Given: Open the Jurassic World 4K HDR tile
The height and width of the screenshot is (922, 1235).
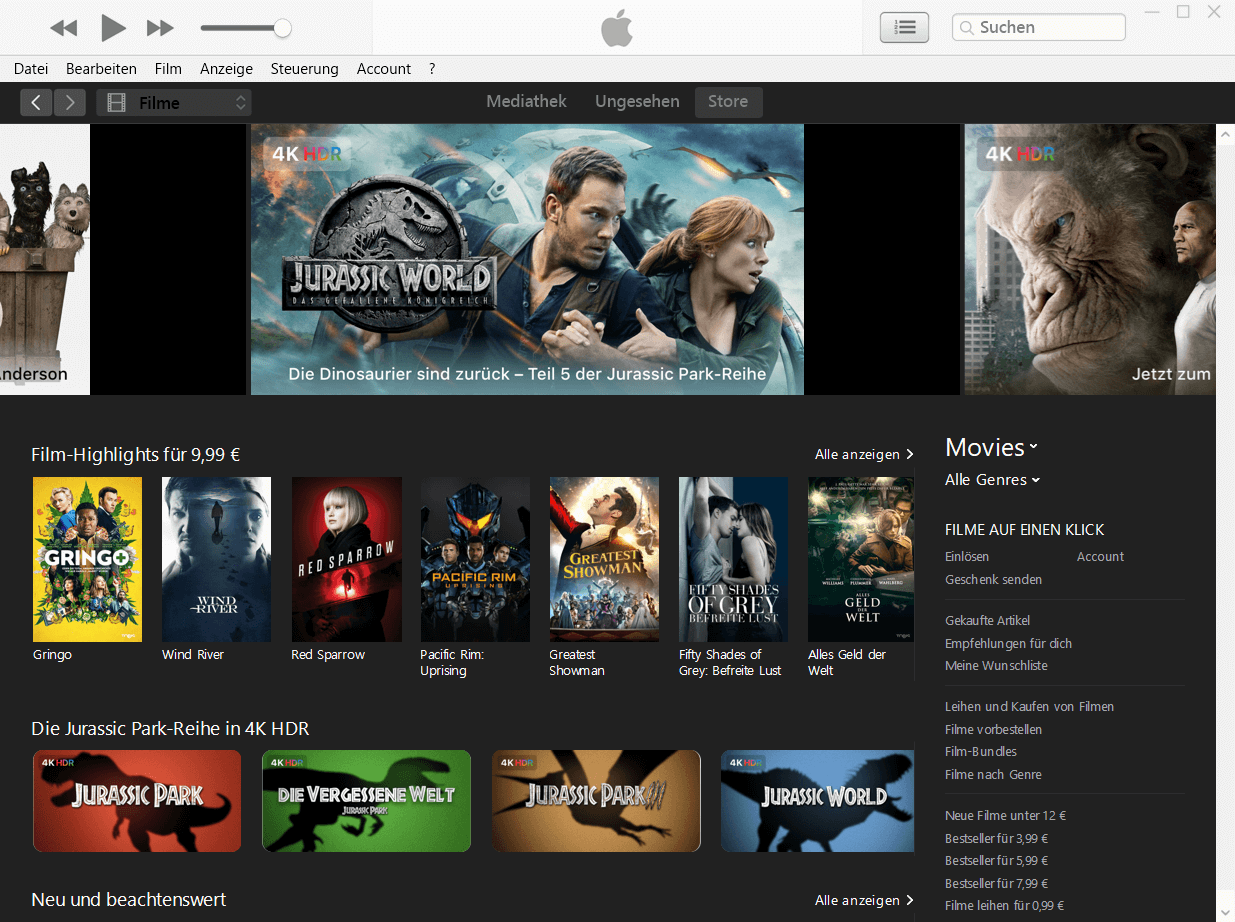Looking at the screenshot, I should click(x=817, y=801).
